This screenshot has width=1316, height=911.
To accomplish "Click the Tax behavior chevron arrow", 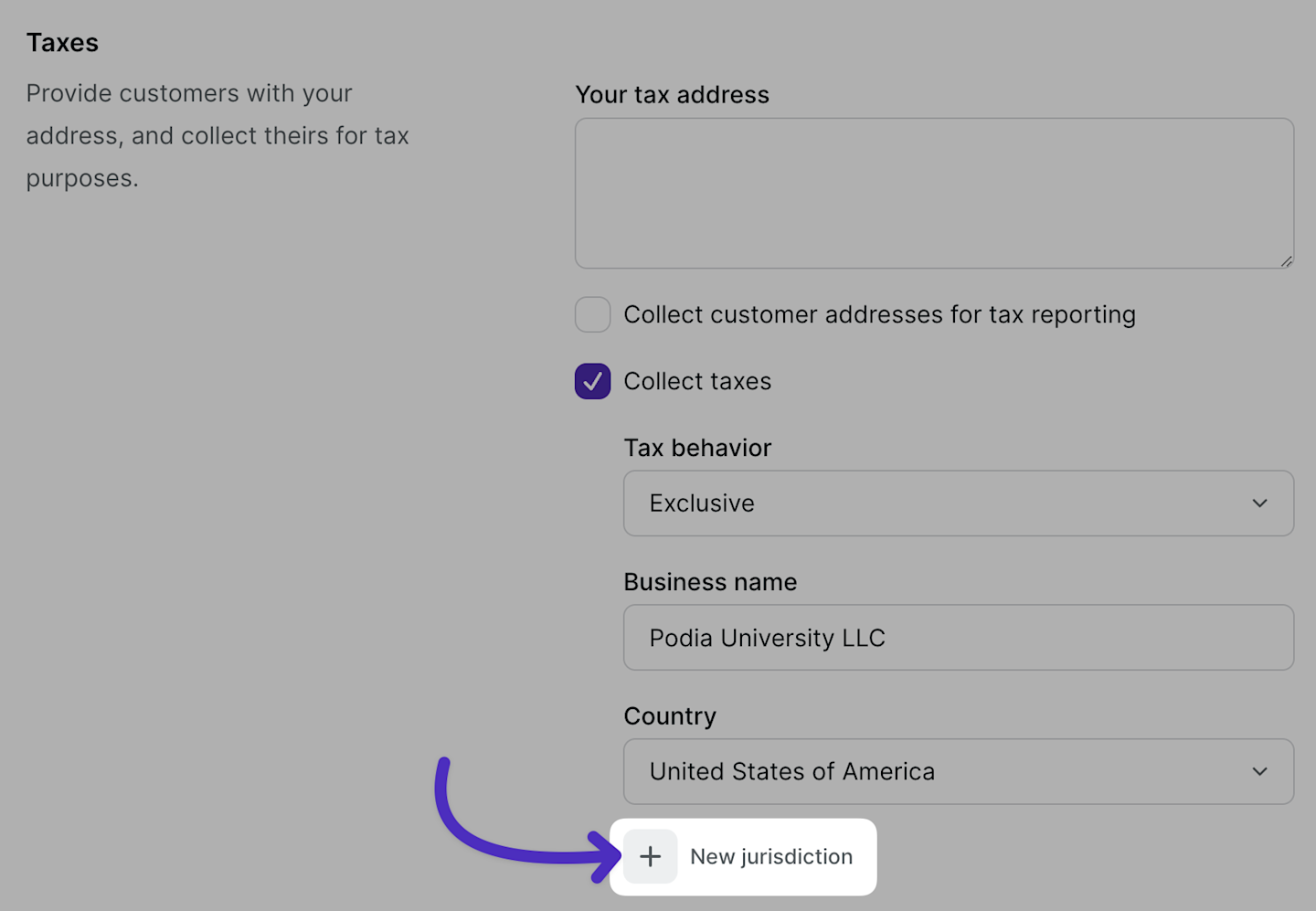I will 1259,503.
